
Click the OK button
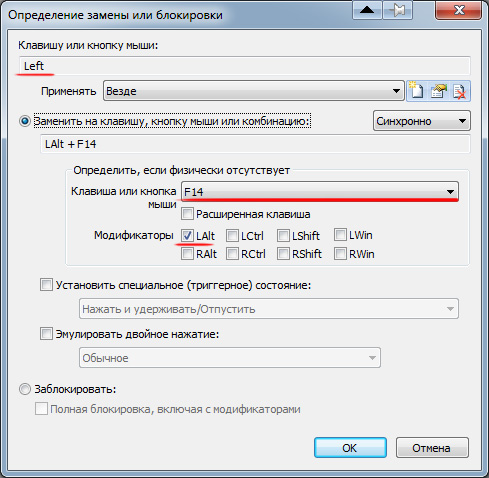(350, 448)
